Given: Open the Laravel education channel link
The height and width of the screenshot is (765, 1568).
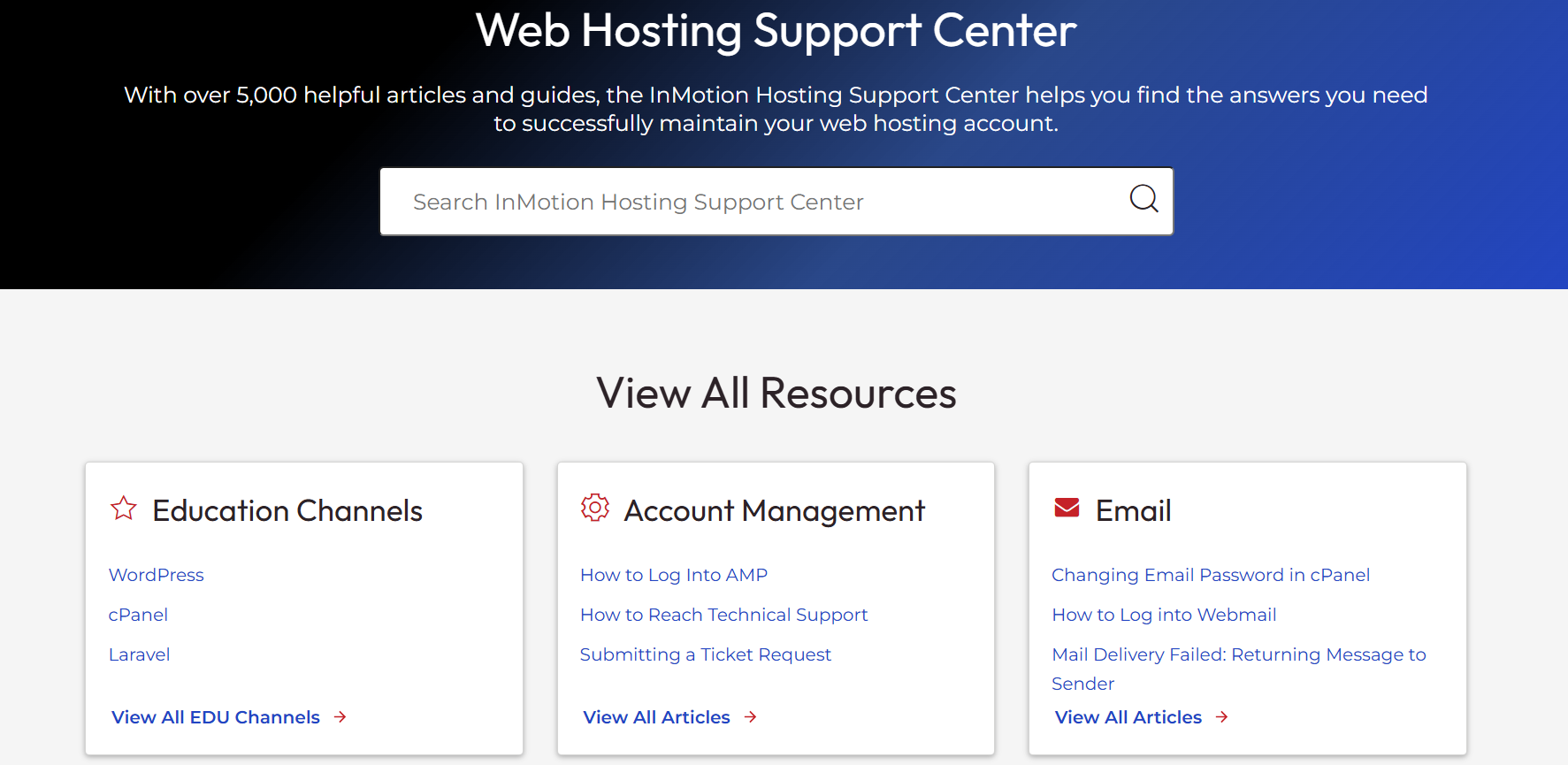Looking at the screenshot, I should pyautogui.click(x=140, y=654).
